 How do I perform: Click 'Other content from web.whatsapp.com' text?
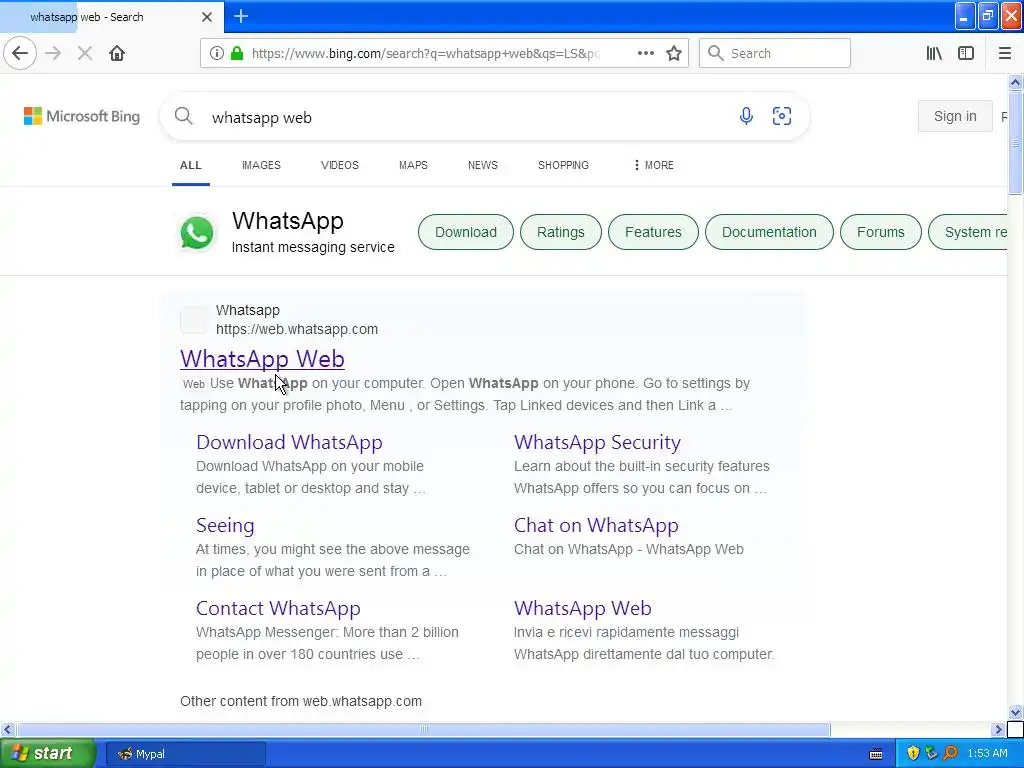tap(300, 701)
